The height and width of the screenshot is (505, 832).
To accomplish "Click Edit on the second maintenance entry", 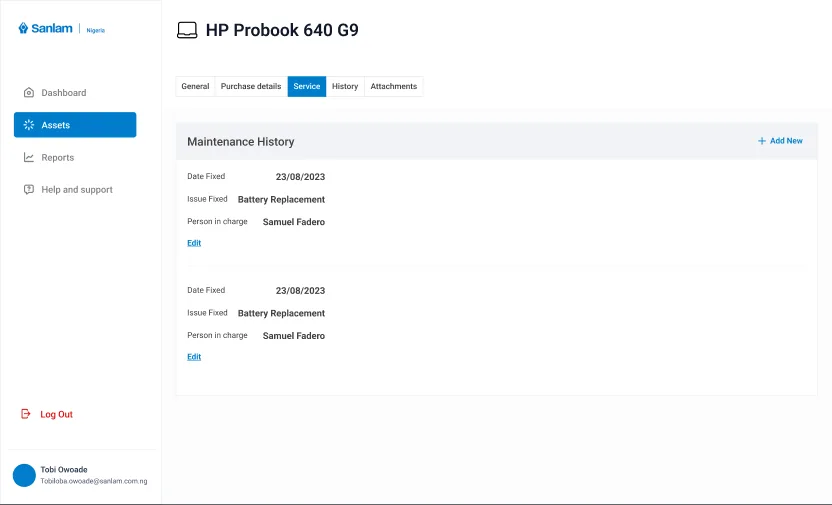I will pos(194,357).
